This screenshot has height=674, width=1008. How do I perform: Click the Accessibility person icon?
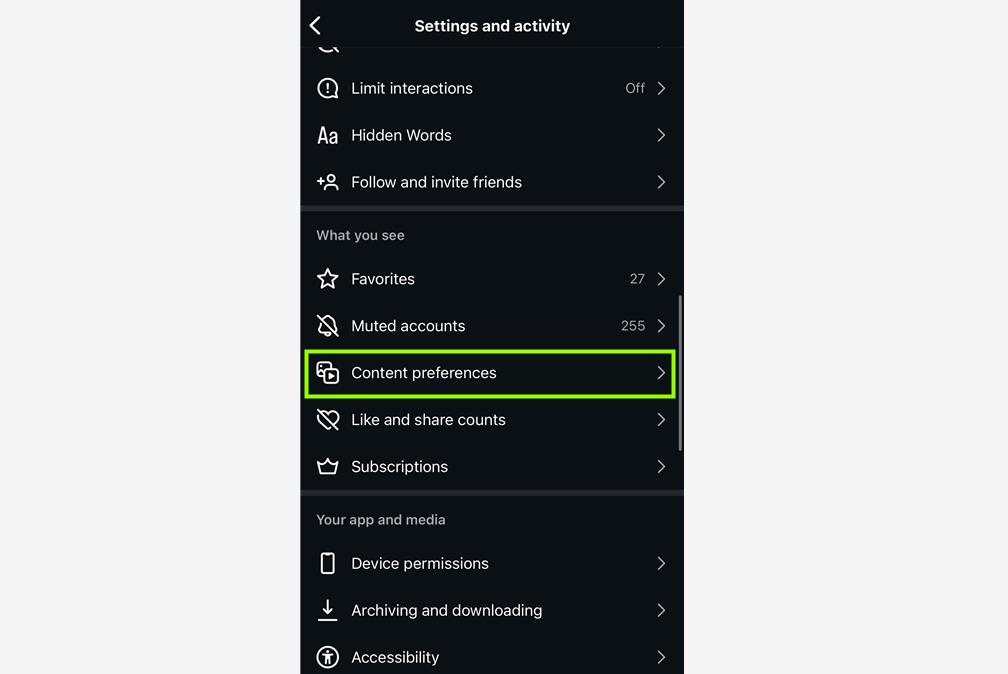tap(328, 657)
